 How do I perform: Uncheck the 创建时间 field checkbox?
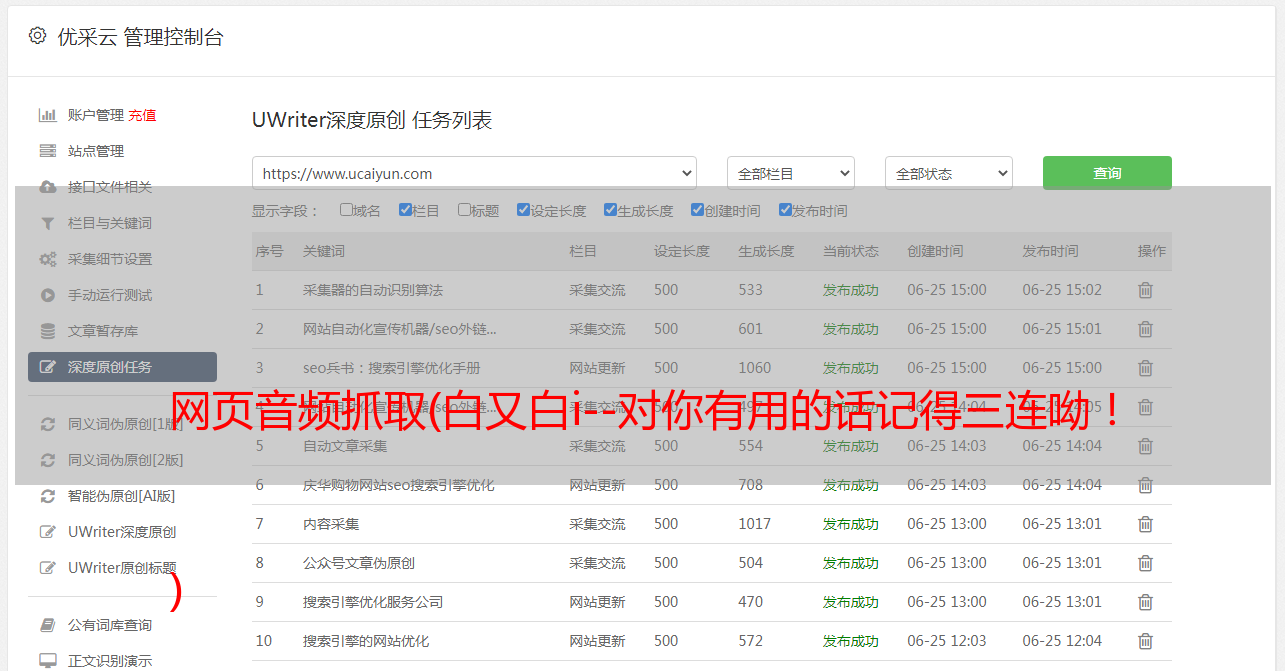[x=697, y=210]
